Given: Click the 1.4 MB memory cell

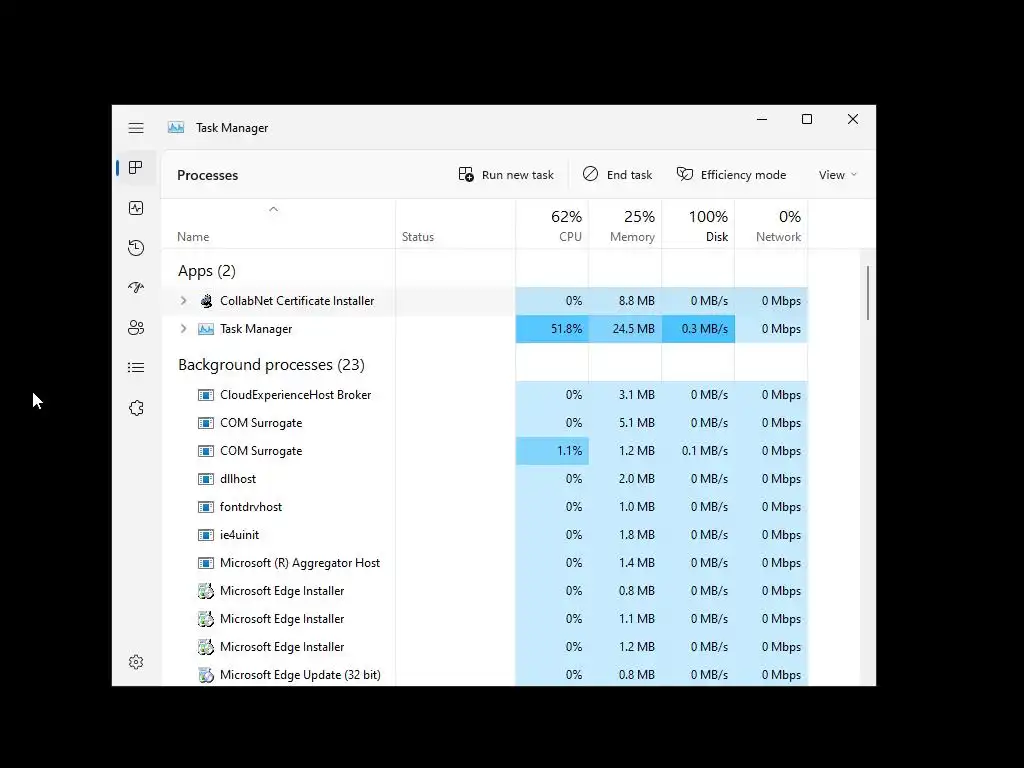Looking at the screenshot, I should [626, 563].
